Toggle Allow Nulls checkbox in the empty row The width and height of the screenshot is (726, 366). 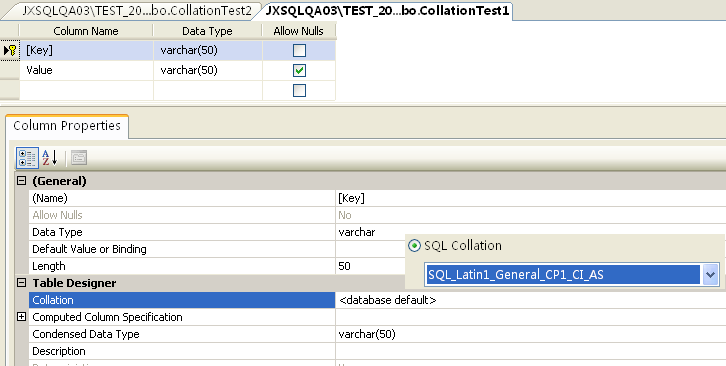click(x=300, y=90)
